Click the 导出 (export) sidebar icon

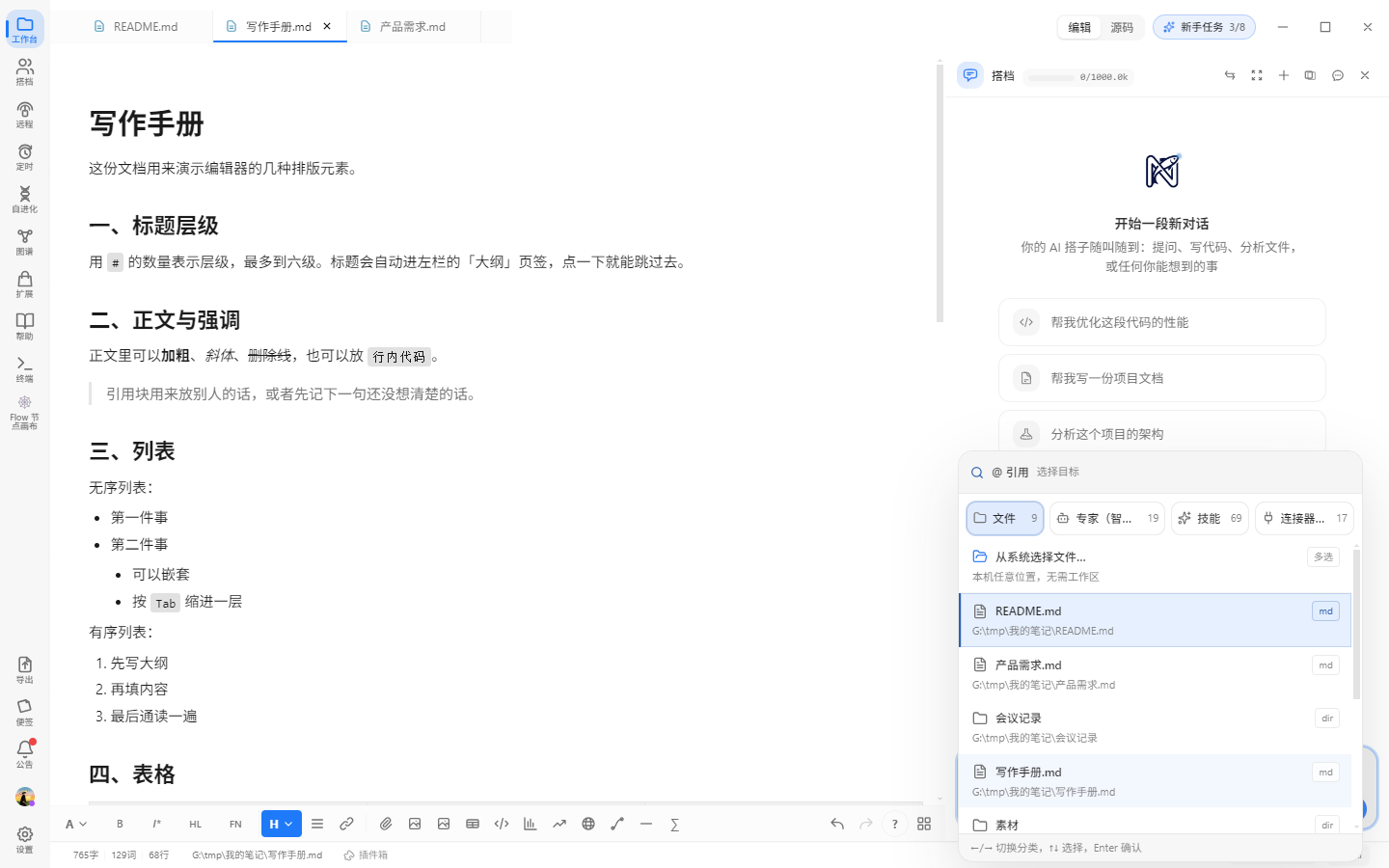pos(25,669)
